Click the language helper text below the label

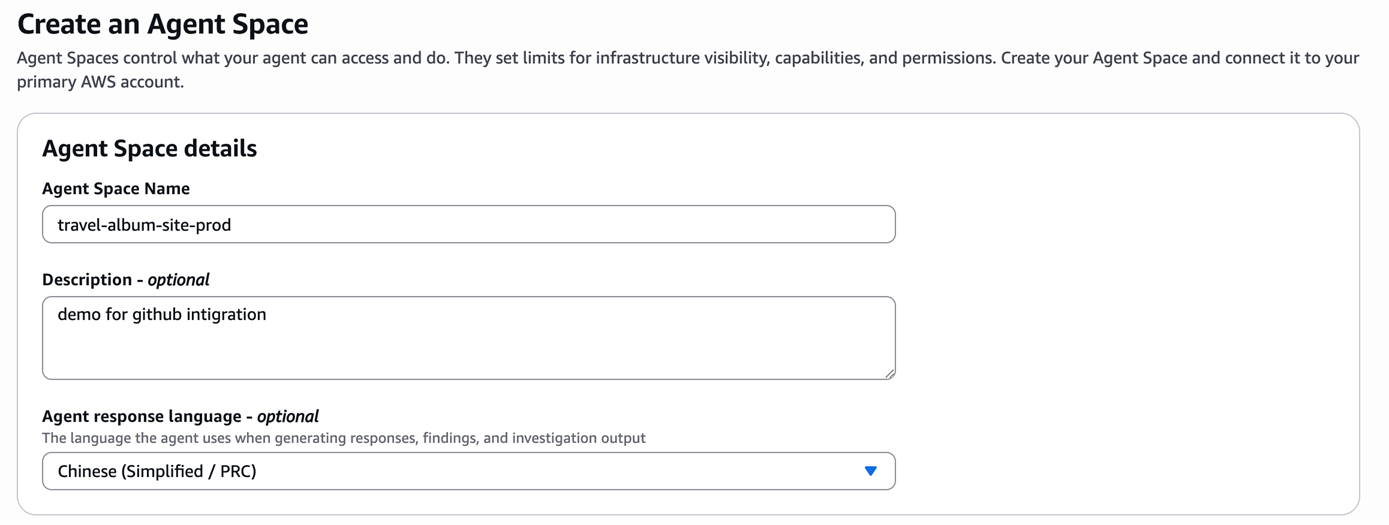[343, 438]
